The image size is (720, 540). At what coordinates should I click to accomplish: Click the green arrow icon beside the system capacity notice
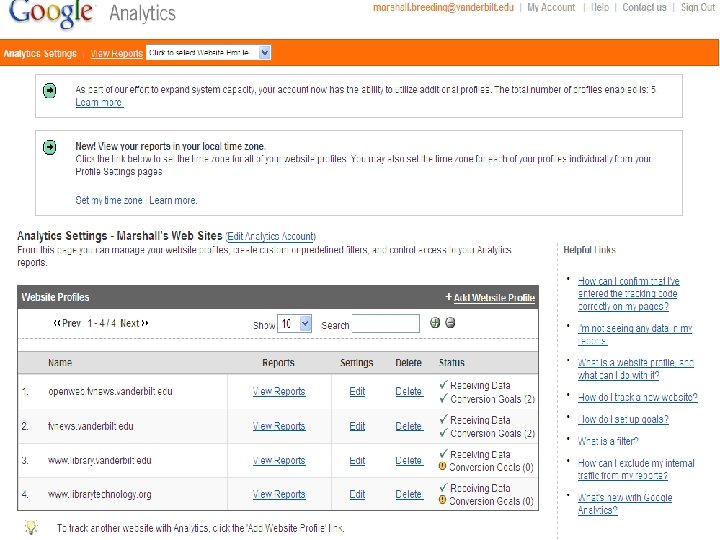click(50, 90)
